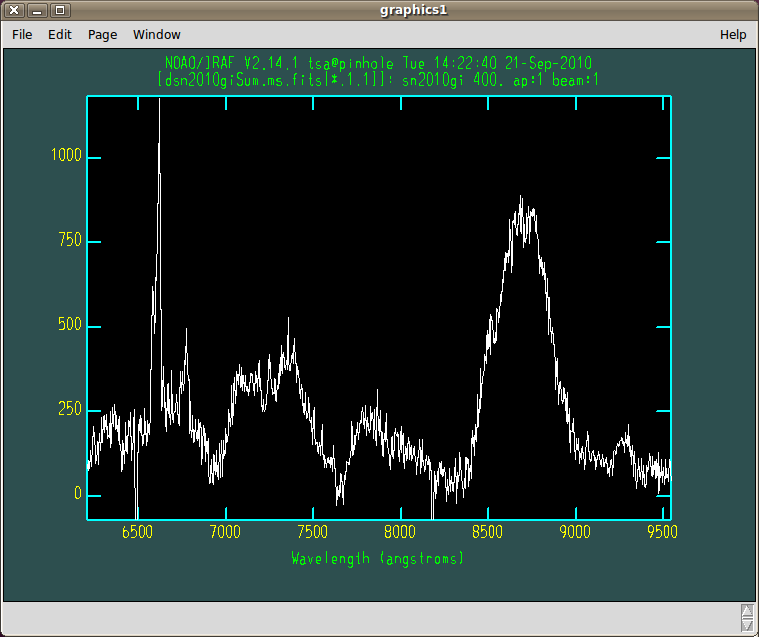This screenshot has height=637, width=759.
Task: Open the Page menu
Action: click(x=102, y=34)
